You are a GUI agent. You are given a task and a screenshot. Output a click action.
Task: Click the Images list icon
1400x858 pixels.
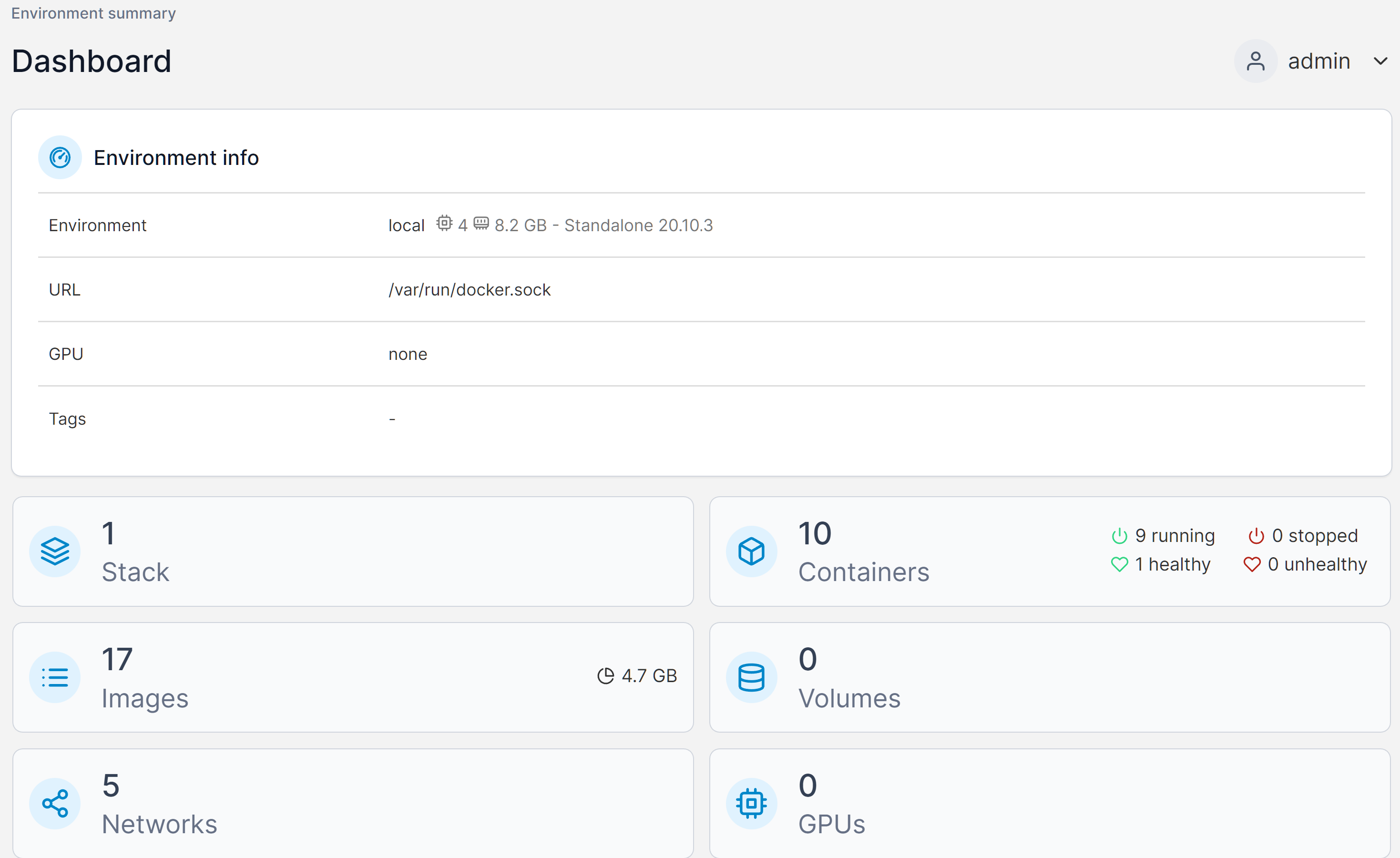coord(54,677)
